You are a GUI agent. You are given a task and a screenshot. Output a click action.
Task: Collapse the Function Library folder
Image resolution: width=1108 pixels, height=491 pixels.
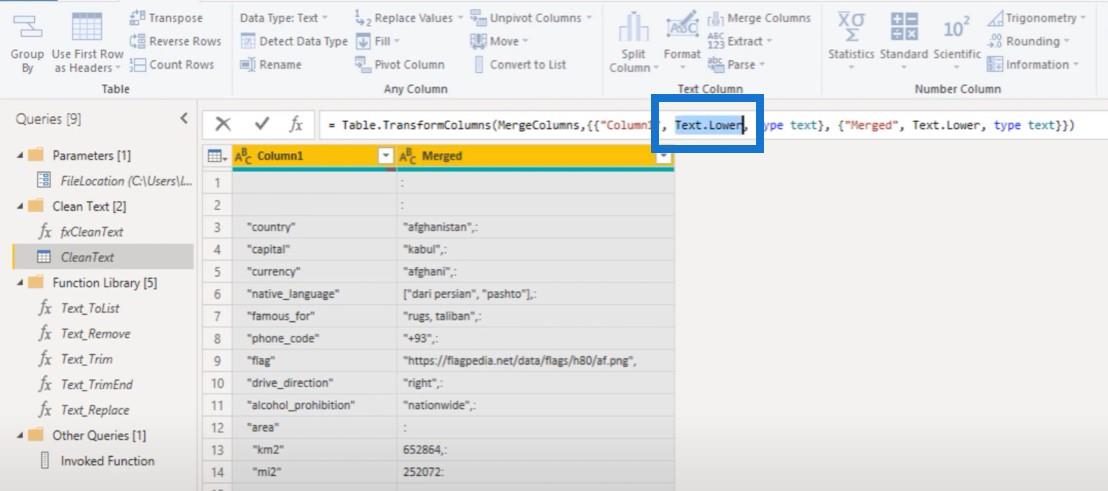tap(20, 283)
